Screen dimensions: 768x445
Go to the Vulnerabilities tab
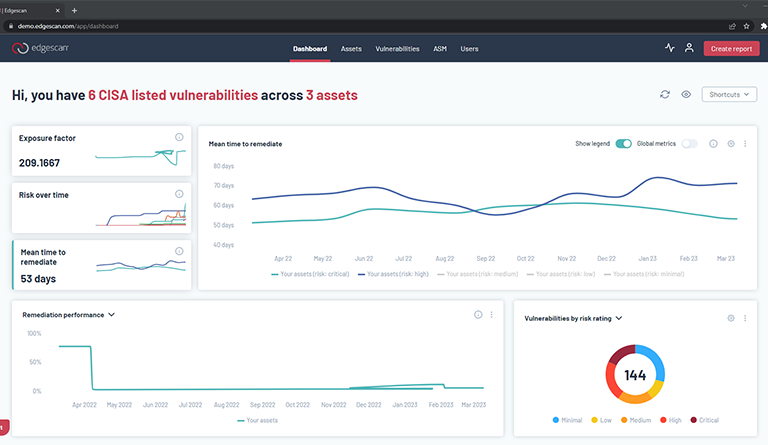pyautogui.click(x=397, y=49)
